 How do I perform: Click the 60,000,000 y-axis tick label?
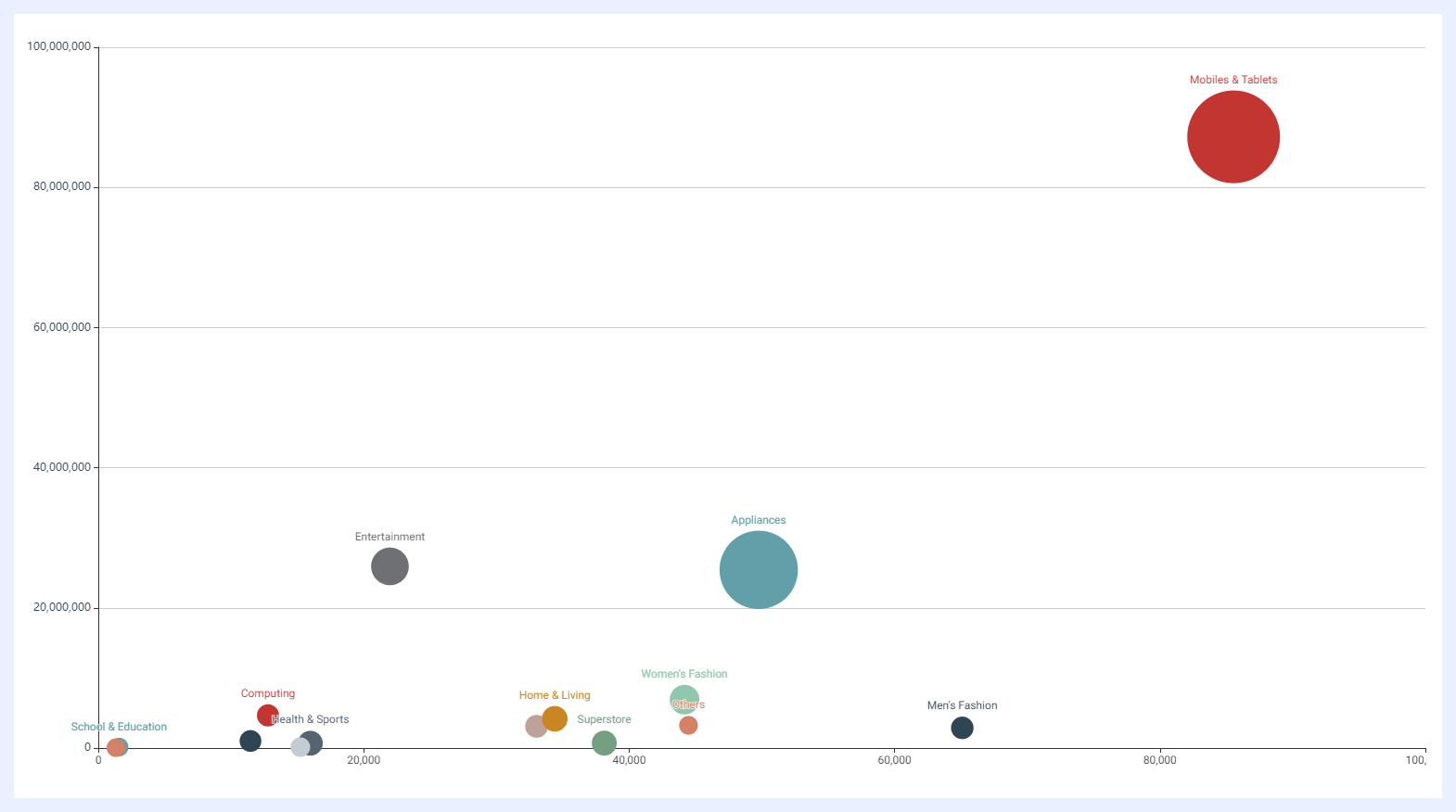click(62, 327)
